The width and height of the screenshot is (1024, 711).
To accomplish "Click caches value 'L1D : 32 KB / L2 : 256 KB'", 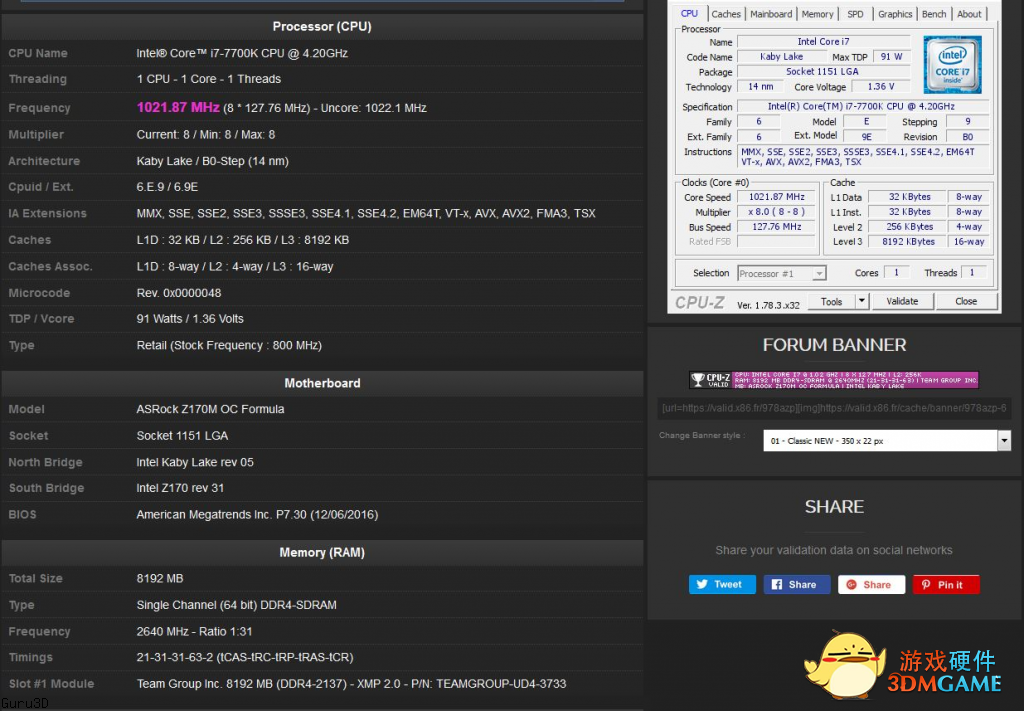I will coord(243,240).
